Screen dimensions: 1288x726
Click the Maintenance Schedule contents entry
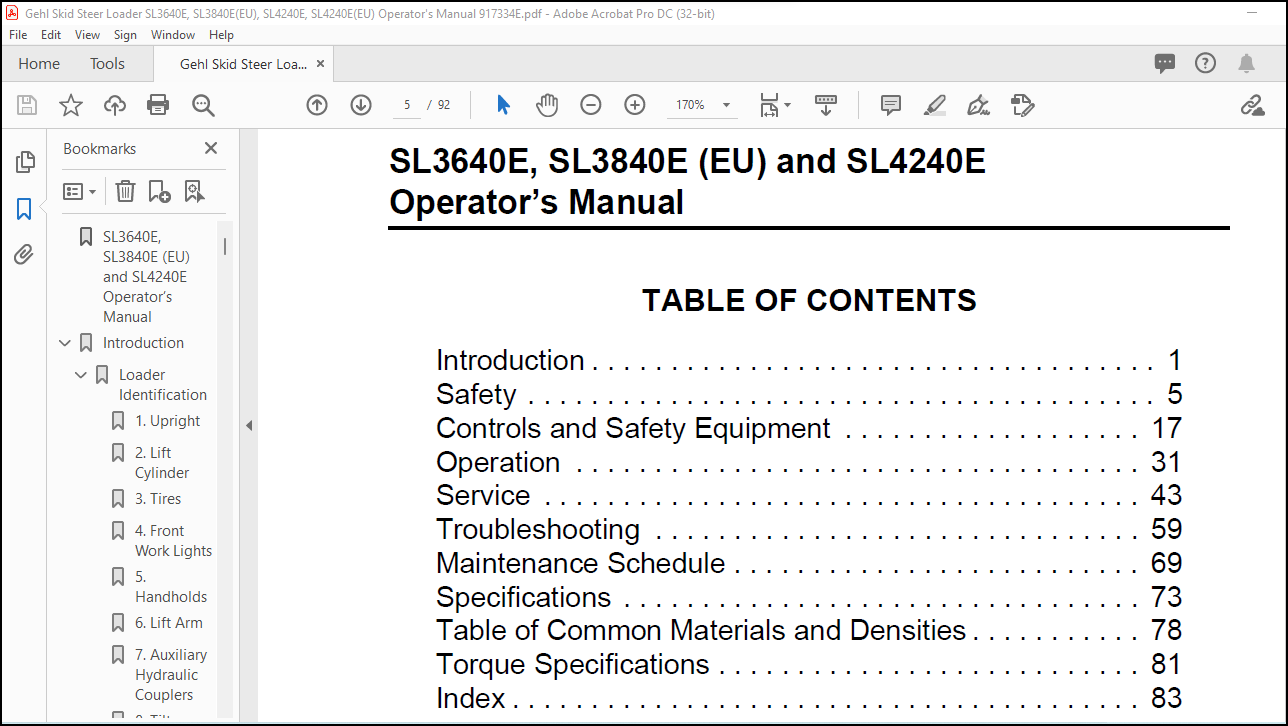click(809, 563)
